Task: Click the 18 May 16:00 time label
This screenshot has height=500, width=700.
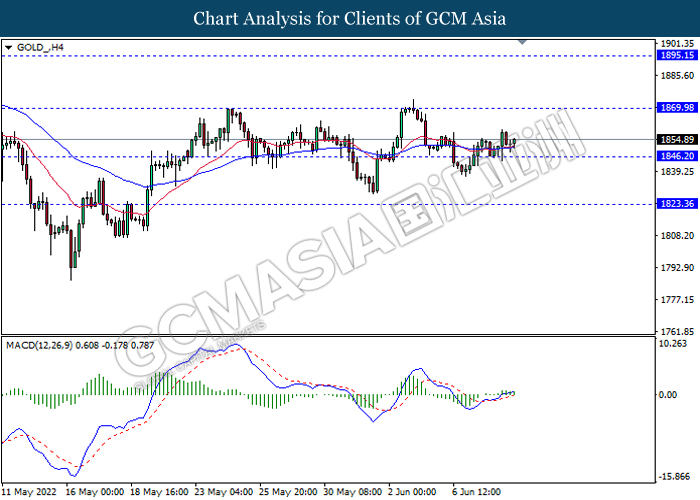Action: point(159,492)
